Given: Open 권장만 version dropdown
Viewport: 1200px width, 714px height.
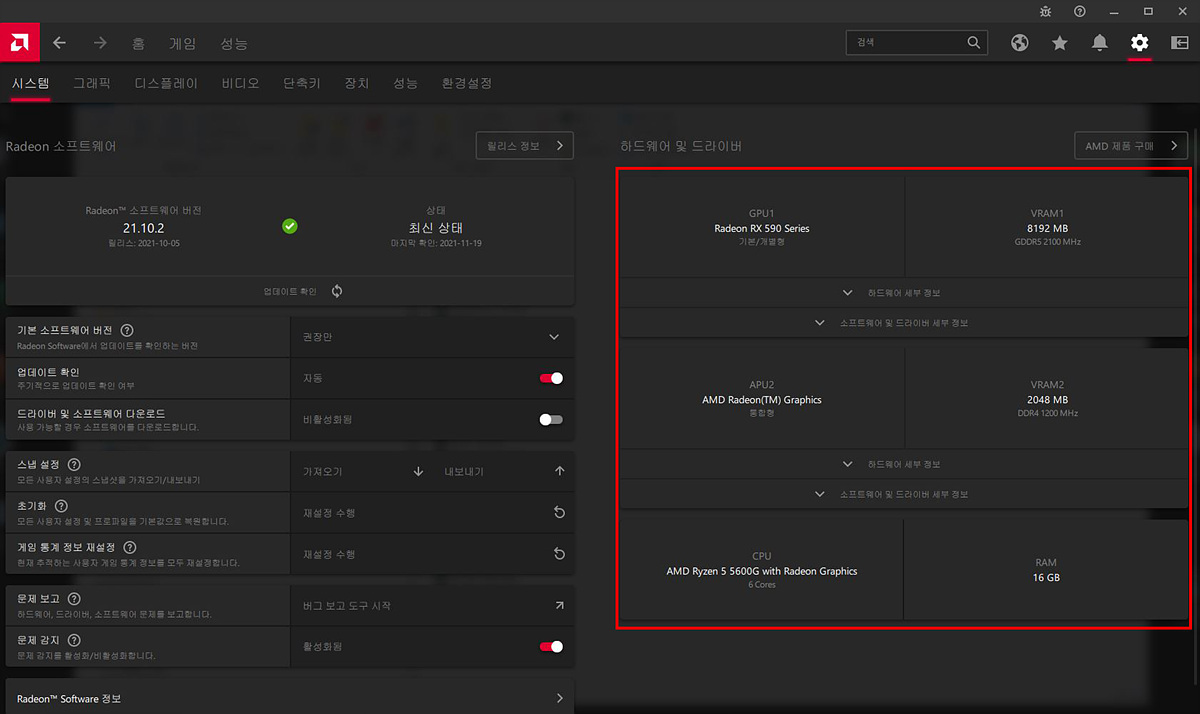Looking at the screenshot, I should coord(432,337).
